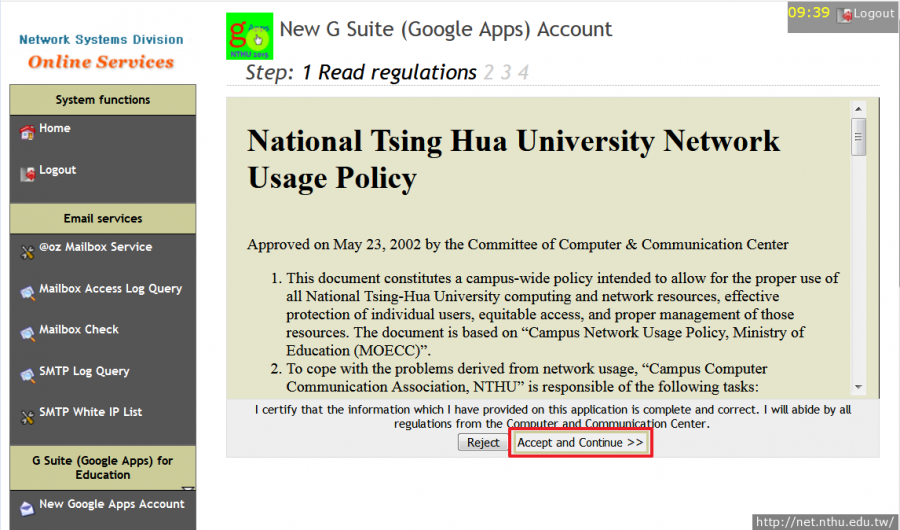Click the Mailbox Check icon

[x=27, y=333]
